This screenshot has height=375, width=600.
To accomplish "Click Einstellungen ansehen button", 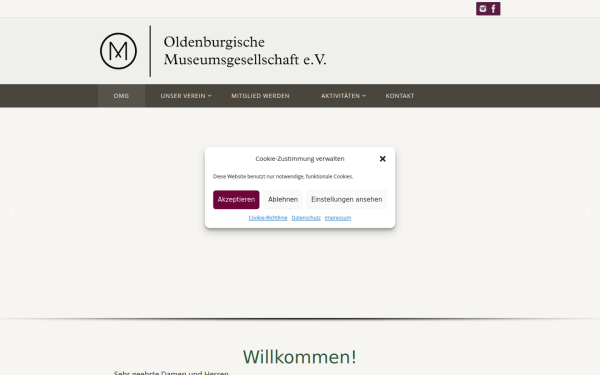I will click(347, 199).
